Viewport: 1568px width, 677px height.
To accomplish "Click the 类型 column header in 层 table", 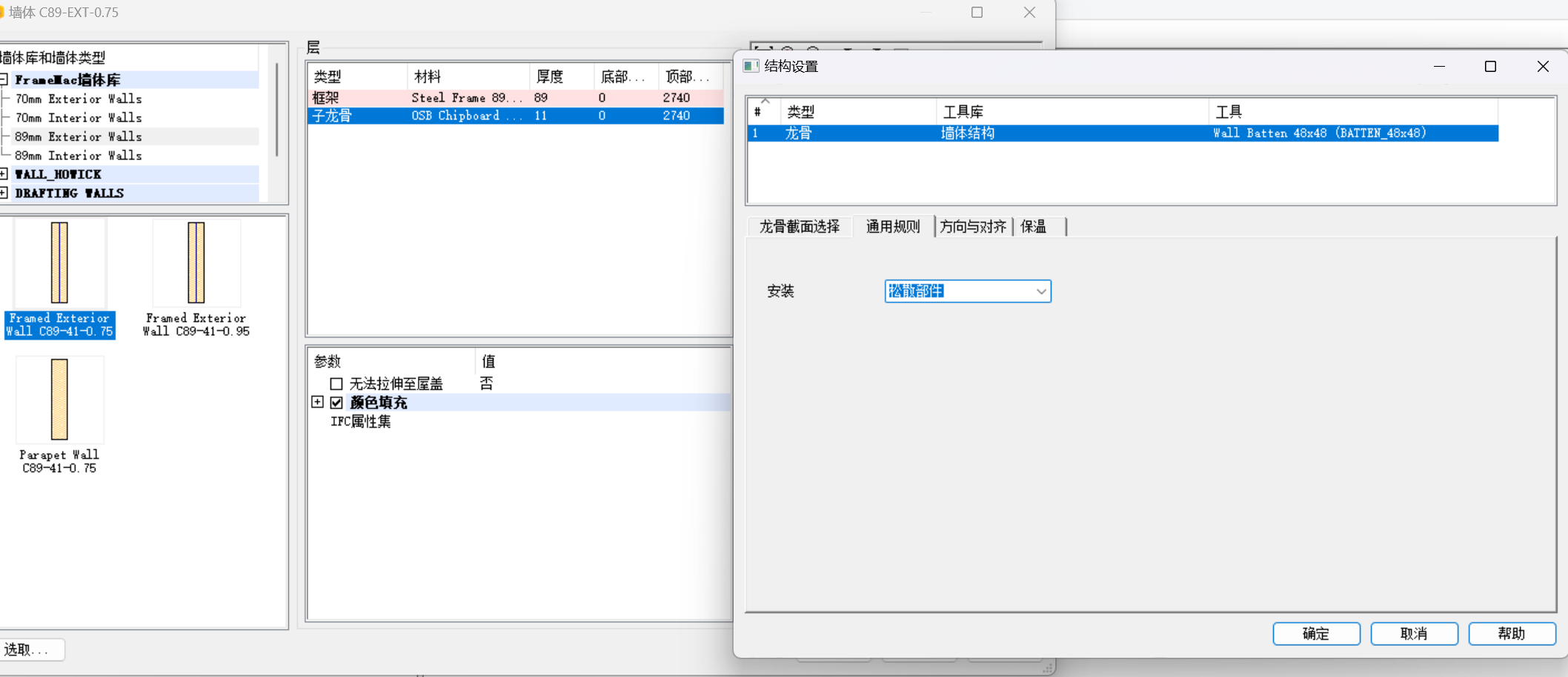I will [x=357, y=76].
